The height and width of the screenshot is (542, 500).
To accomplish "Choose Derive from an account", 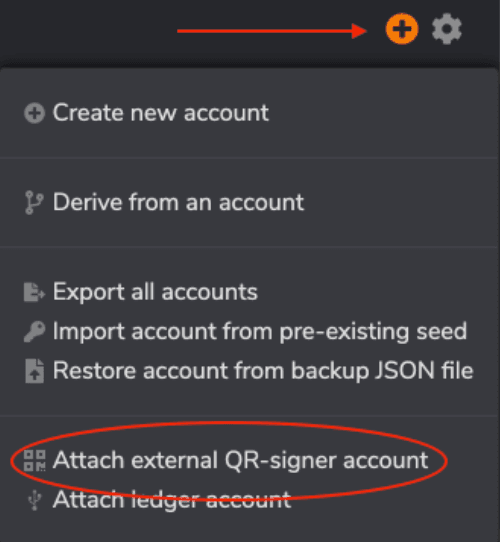I will 178,202.
